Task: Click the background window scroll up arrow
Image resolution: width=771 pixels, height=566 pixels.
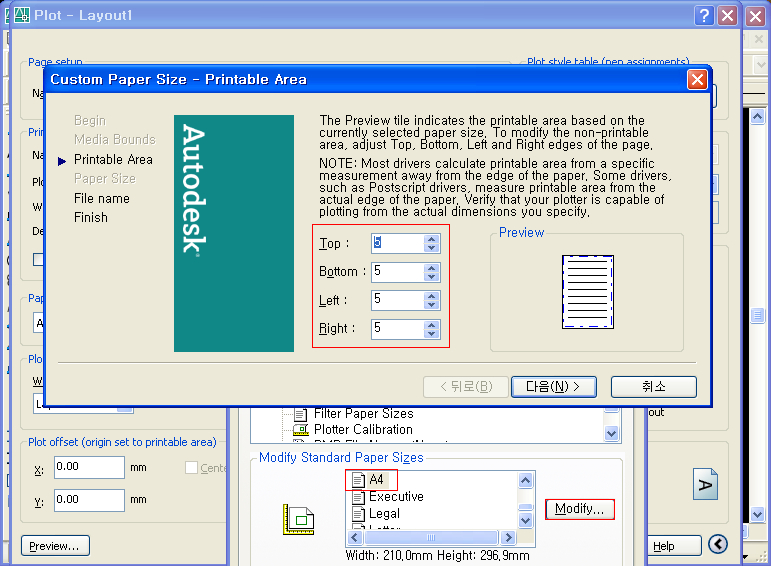Action: [x=758, y=117]
